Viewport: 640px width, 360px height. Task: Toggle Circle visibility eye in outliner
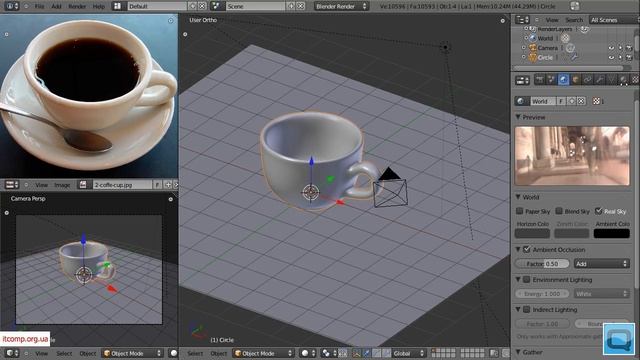click(611, 58)
